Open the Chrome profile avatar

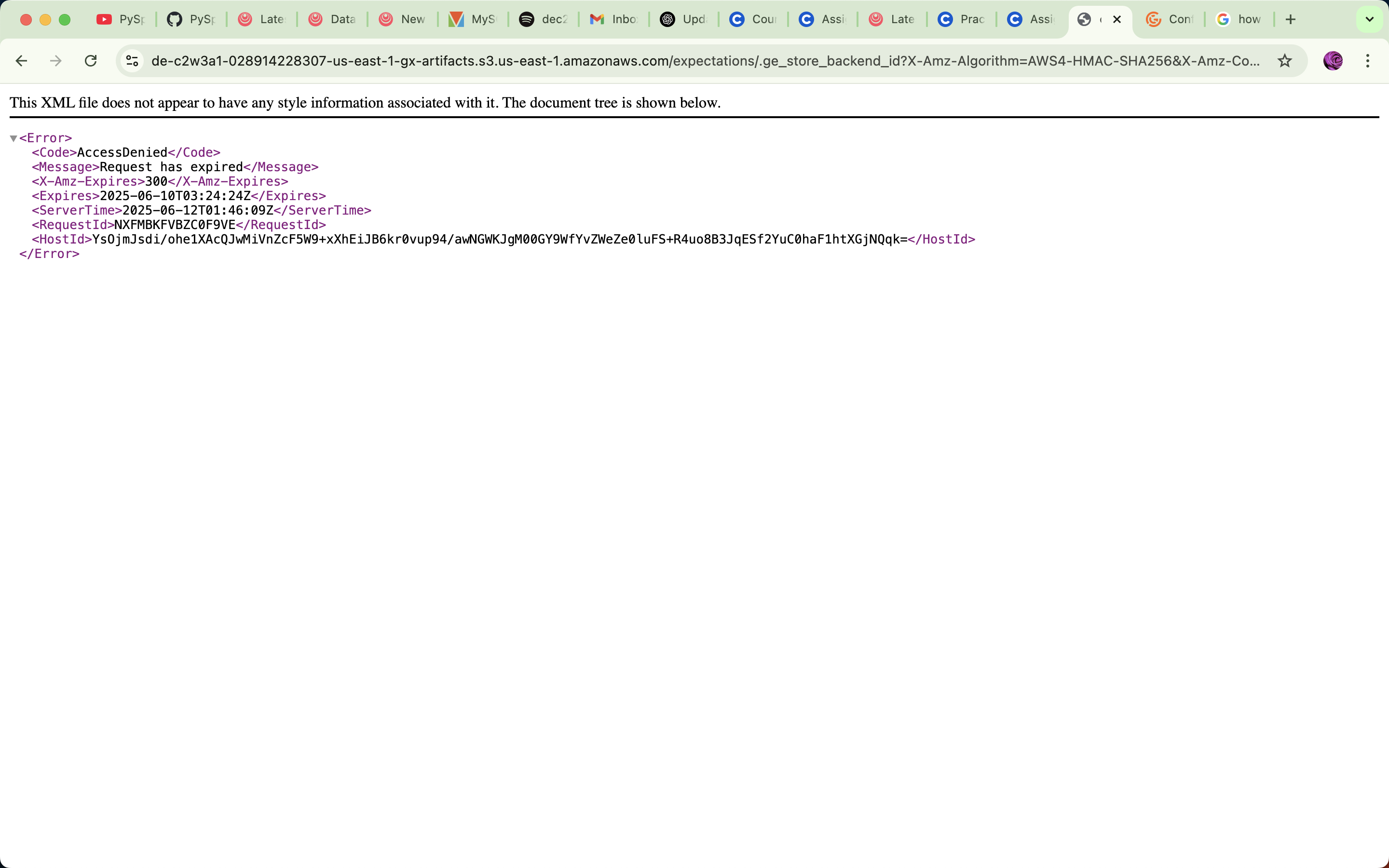click(1333, 61)
